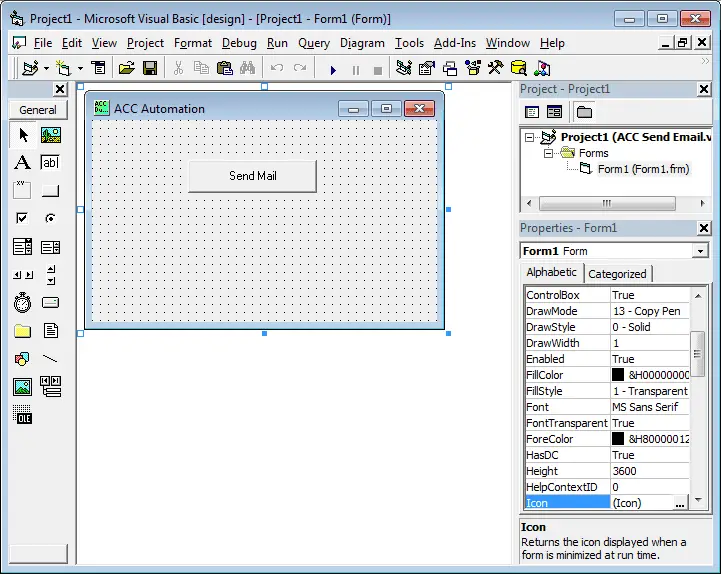Select the PictureBox control tool
Viewport: 721px width, 574px height.
(51, 135)
